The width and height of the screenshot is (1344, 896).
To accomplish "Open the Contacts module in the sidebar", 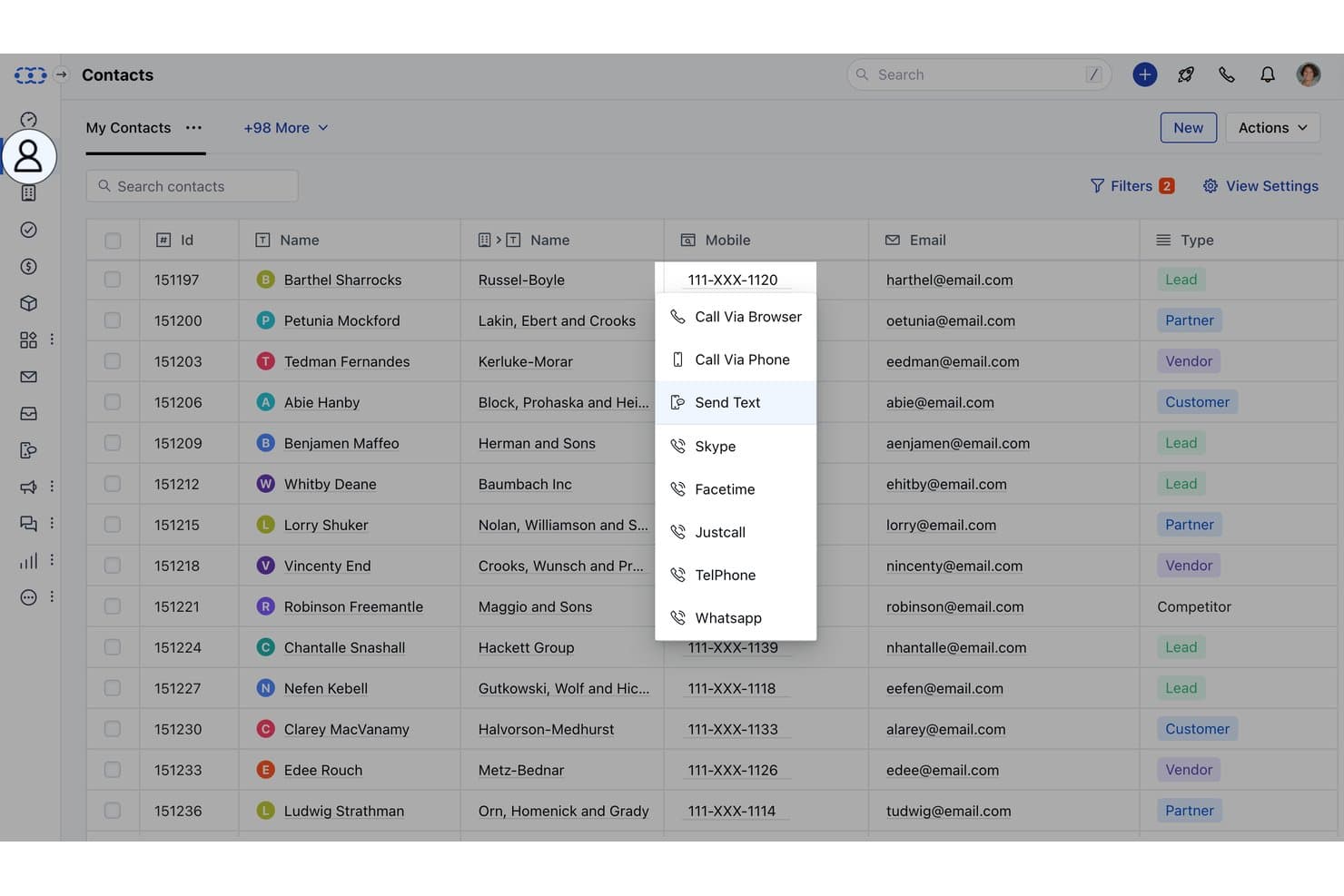I will coord(28,156).
